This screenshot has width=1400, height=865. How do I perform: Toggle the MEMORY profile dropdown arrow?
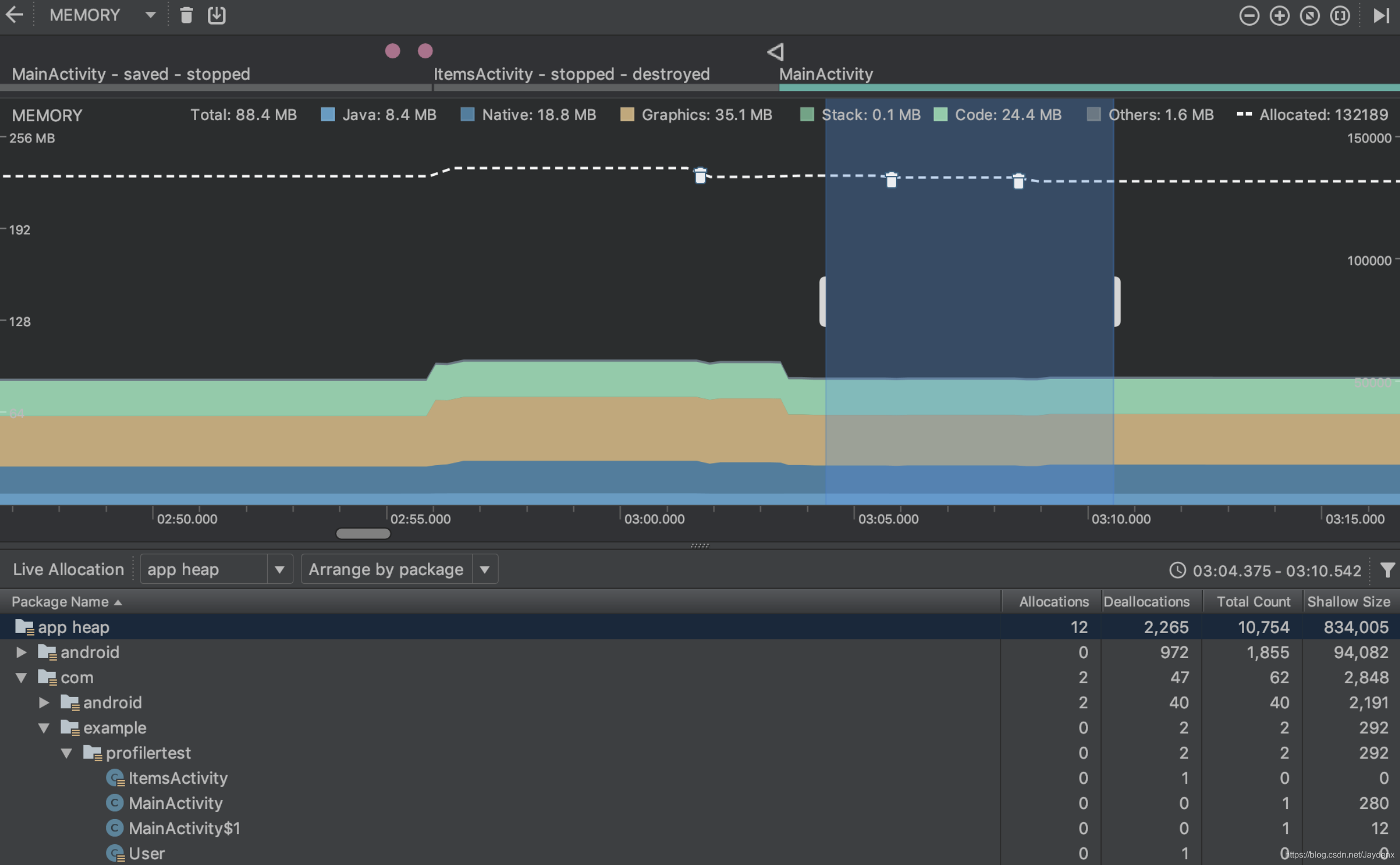pyautogui.click(x=148, y=15)
